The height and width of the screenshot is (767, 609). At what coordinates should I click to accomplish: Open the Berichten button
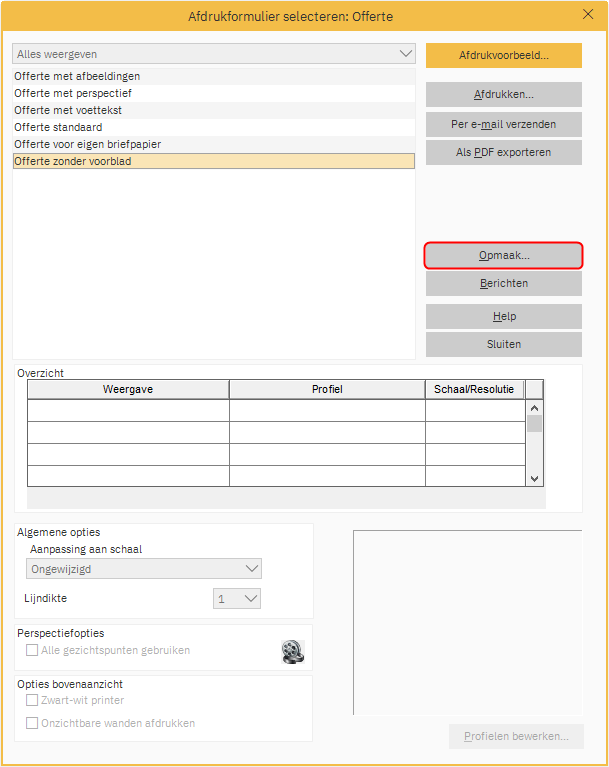click(504, 284)
